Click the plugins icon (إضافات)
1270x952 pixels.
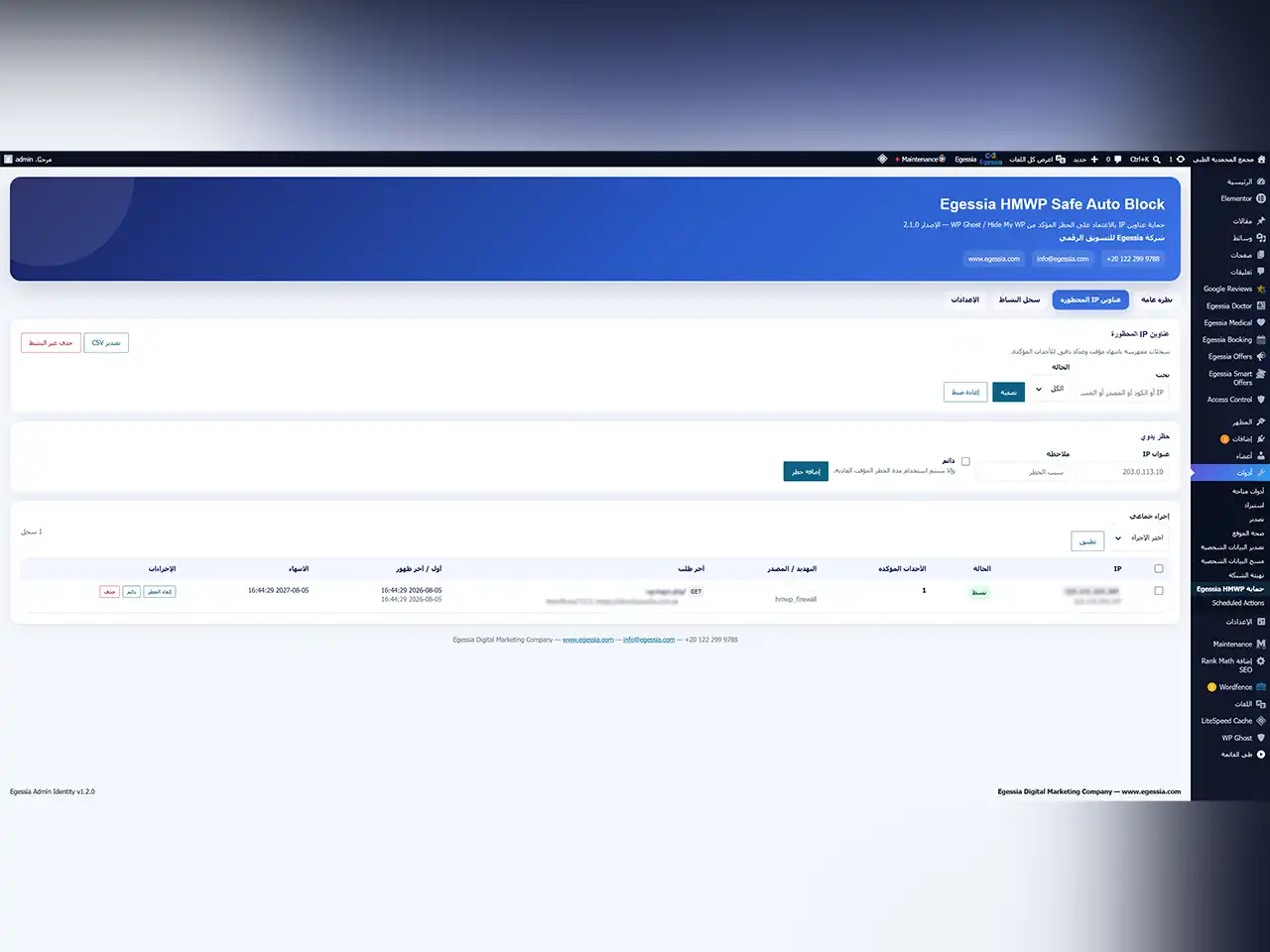pos(1261,438)
